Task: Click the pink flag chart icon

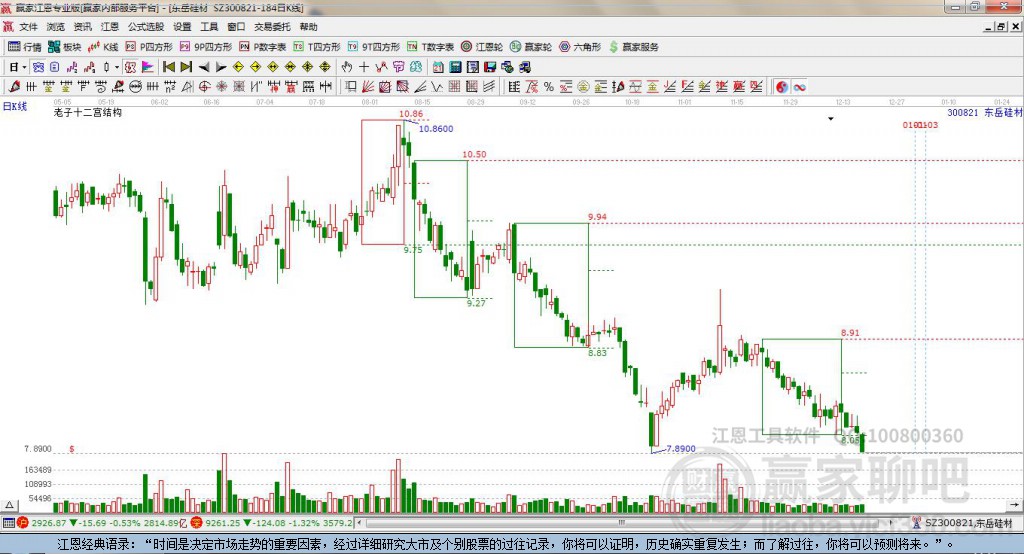Action: 148,67
